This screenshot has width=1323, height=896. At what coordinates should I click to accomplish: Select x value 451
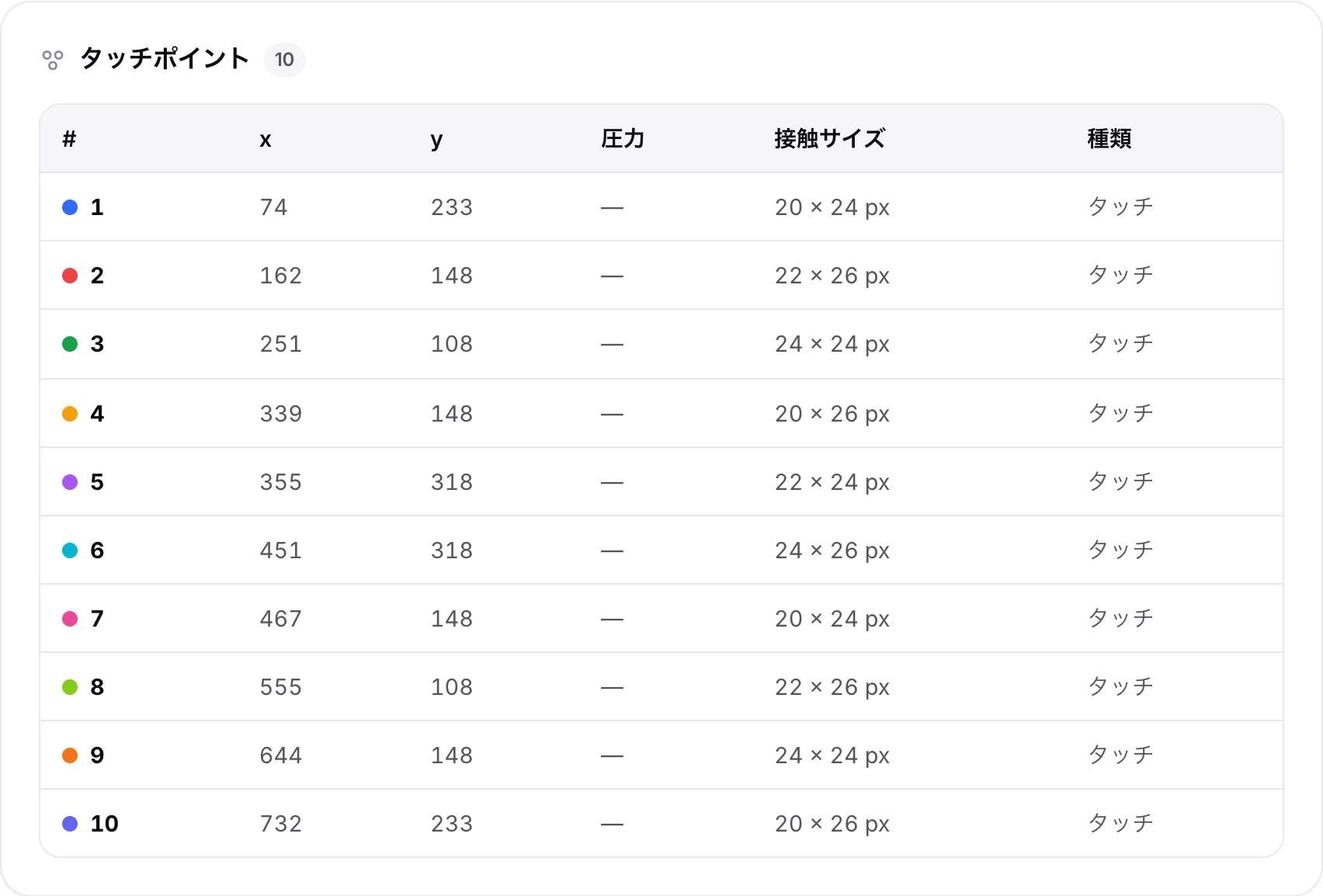(x=280, y=550)
